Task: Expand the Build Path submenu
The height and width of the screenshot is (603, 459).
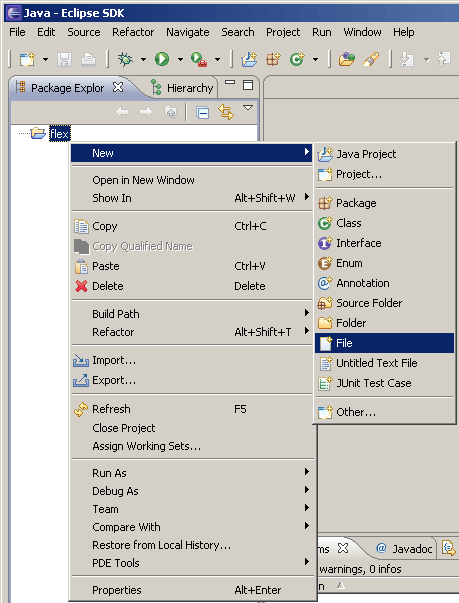Action: [x=192, y=314]
